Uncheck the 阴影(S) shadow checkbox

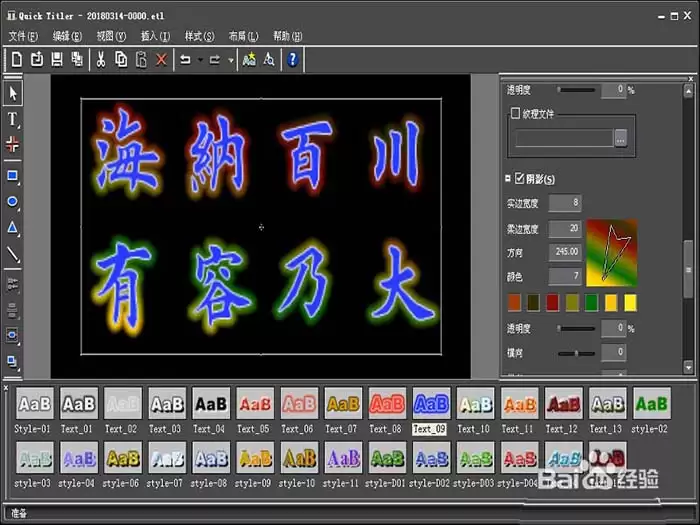(x=519, y=179)
